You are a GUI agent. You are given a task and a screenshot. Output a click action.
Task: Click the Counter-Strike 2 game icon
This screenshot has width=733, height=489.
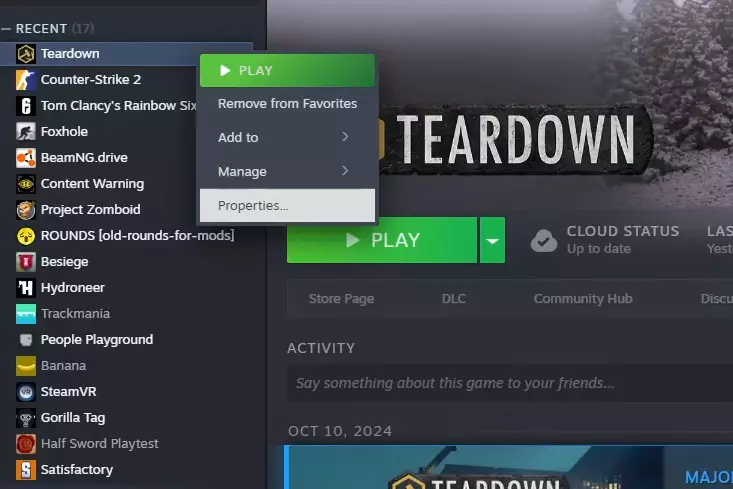(26, 80)
